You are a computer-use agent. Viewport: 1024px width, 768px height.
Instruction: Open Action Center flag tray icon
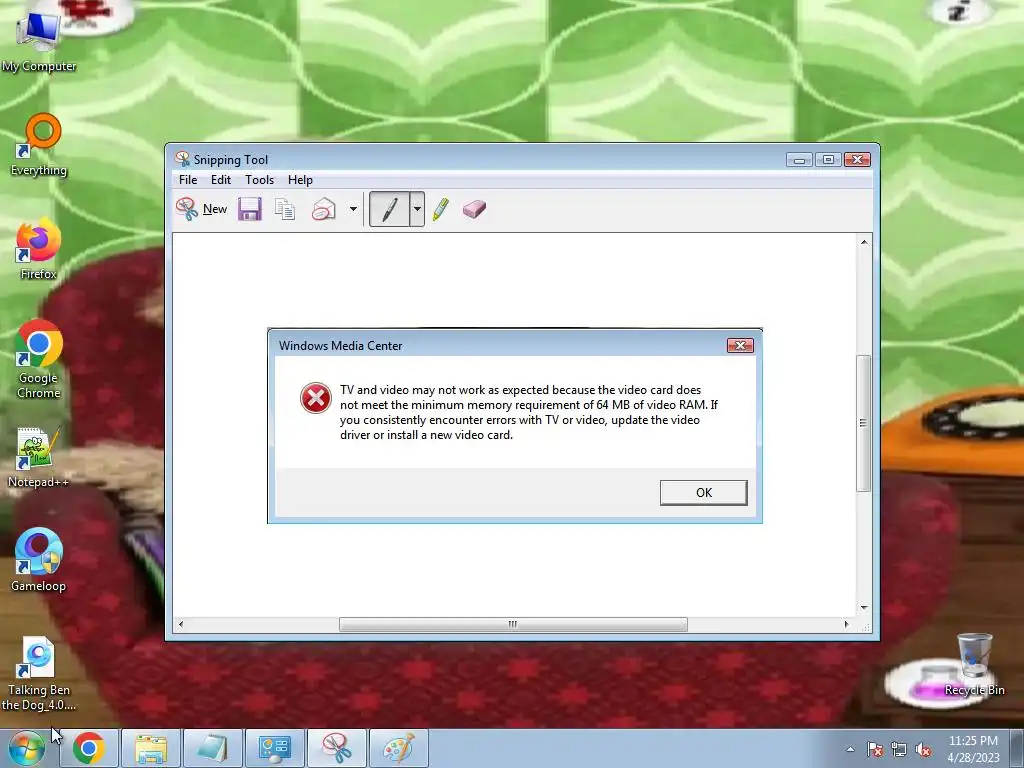[875, 750]
